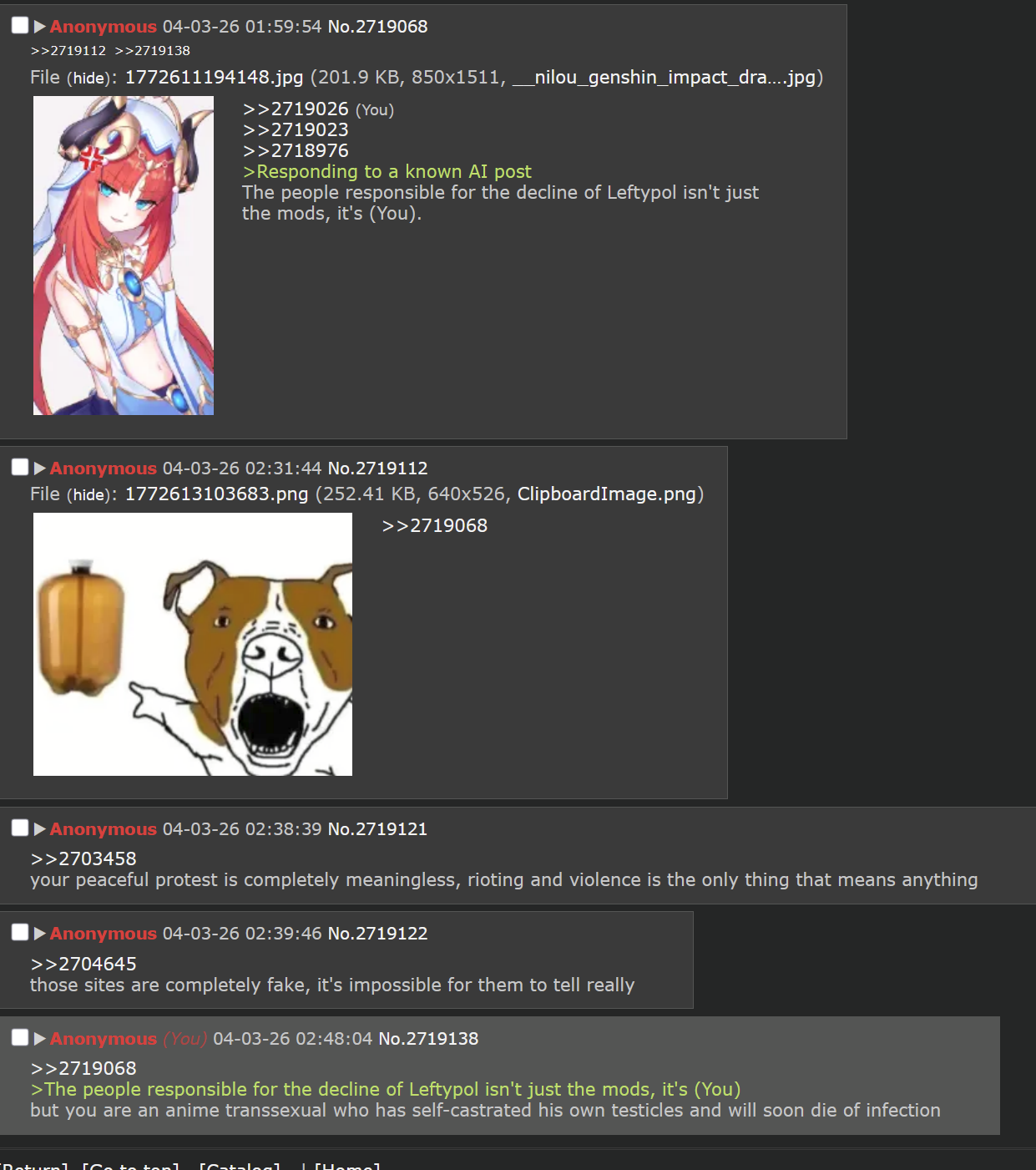Hide the 1772613103683.png image
This screenshot has width=1036, height=1170.
tap(89, 494)
